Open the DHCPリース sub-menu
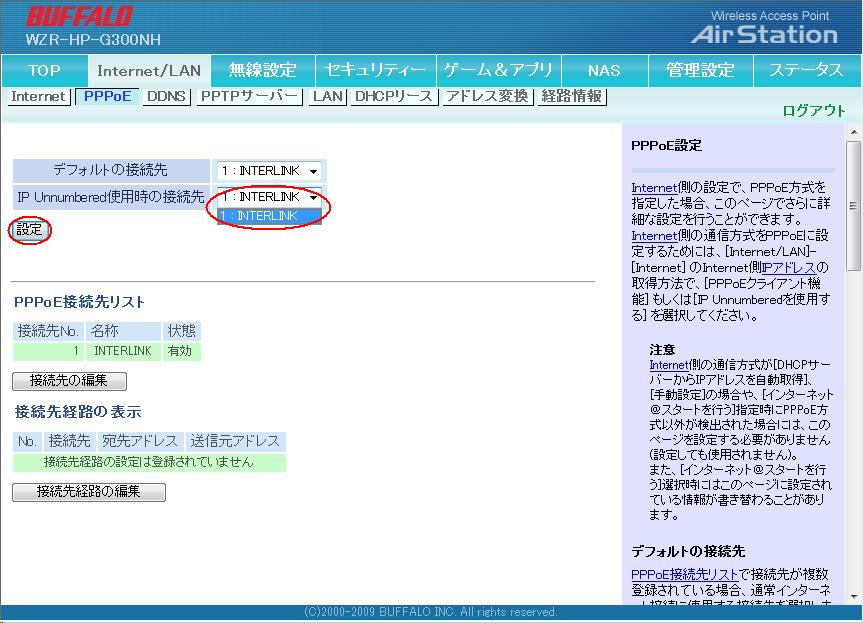The height and width of the screenshot is (623, 863). (393, 97)
